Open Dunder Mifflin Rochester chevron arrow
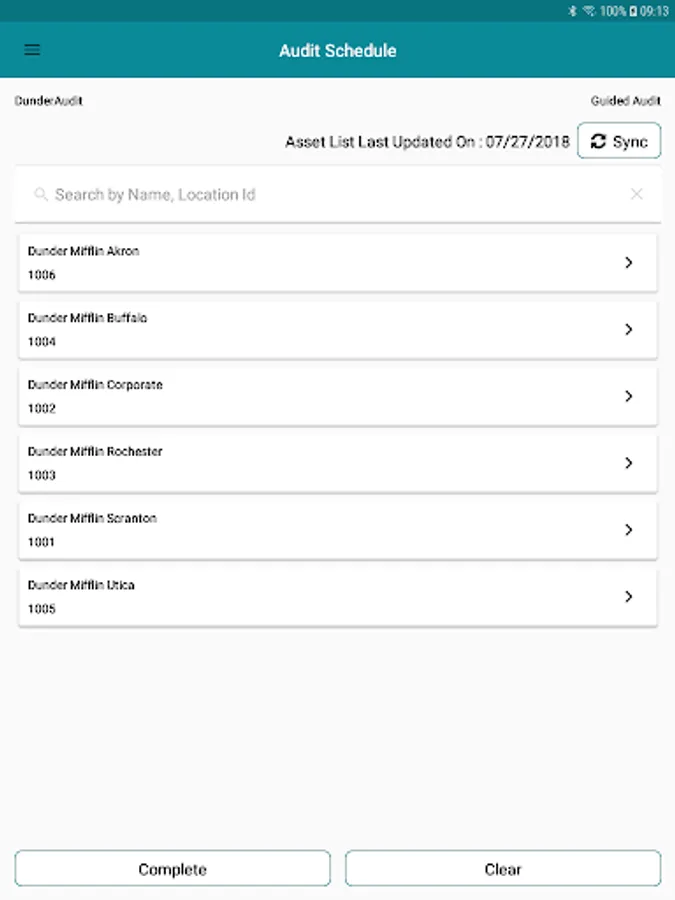Image resolution: width=675 pixels, height=900 pixels. (628, 463)
